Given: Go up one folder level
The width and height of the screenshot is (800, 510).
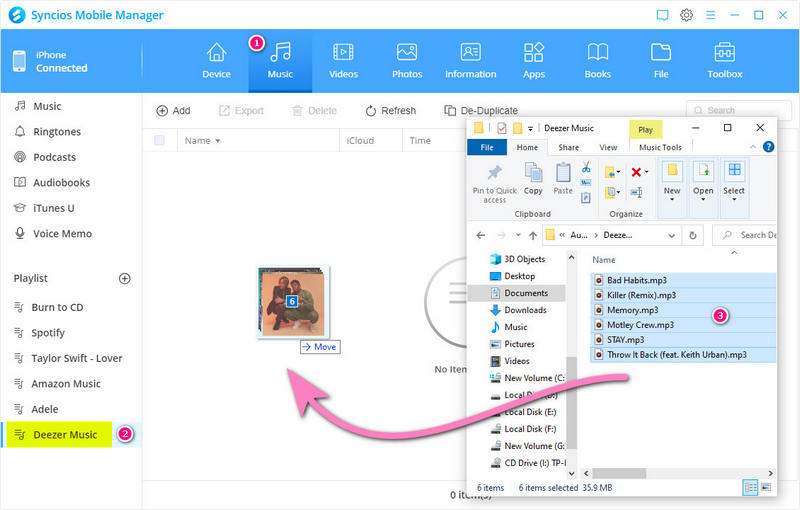Looking at the screenshot, I should tap(533, 235).
